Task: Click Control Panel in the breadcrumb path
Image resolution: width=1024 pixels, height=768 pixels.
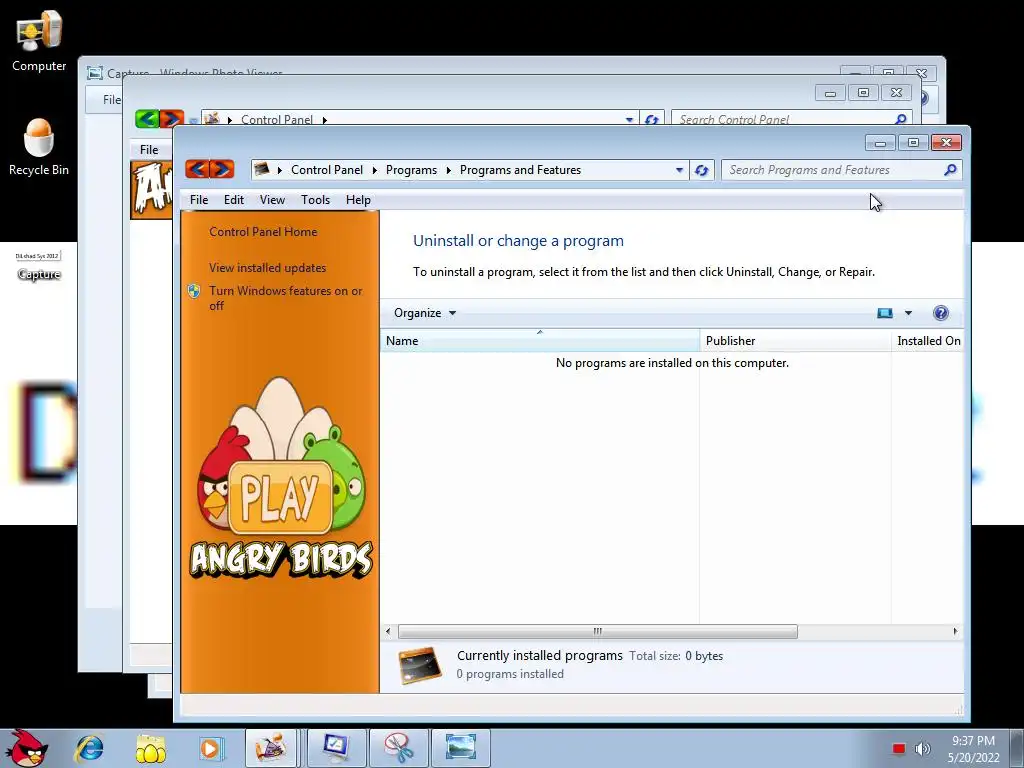Action: tap(327, 170)
